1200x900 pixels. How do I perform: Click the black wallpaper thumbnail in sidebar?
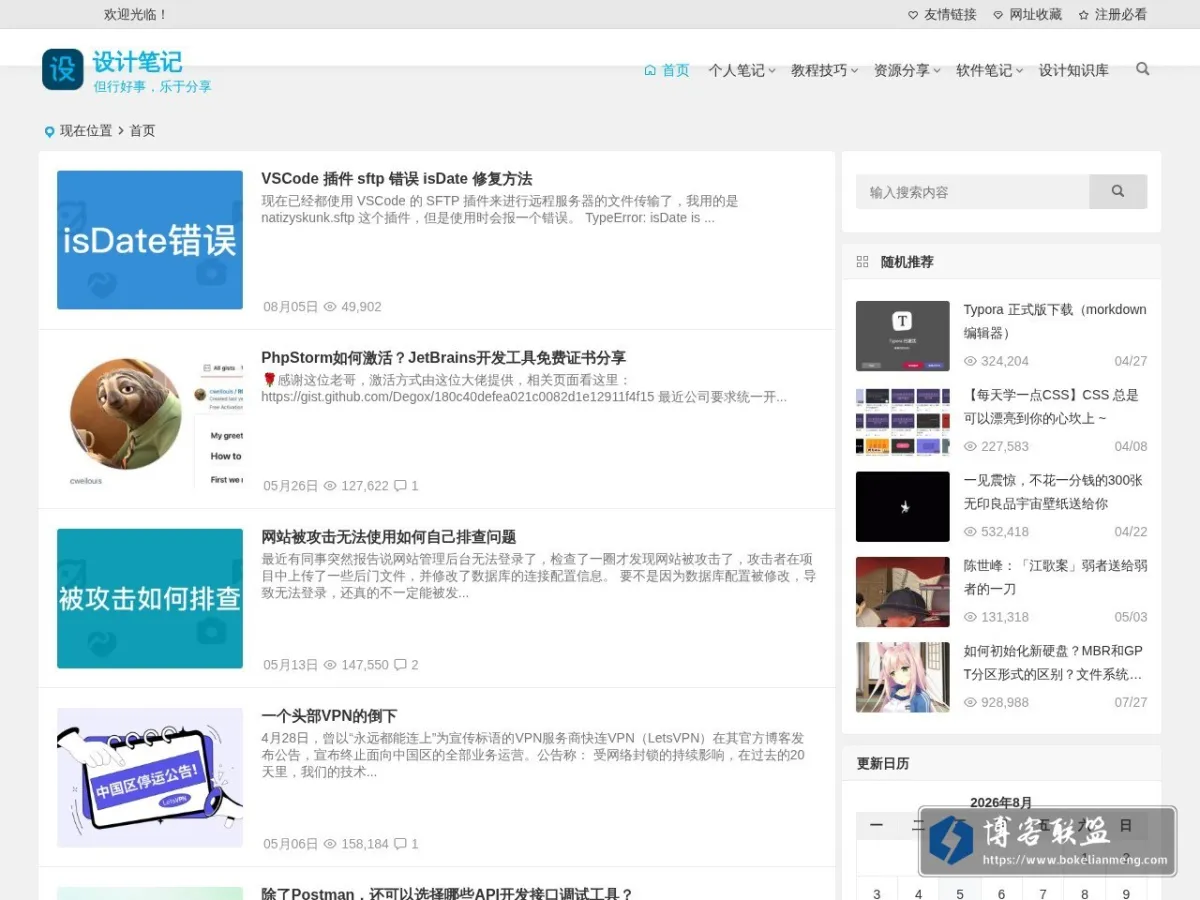903,507
